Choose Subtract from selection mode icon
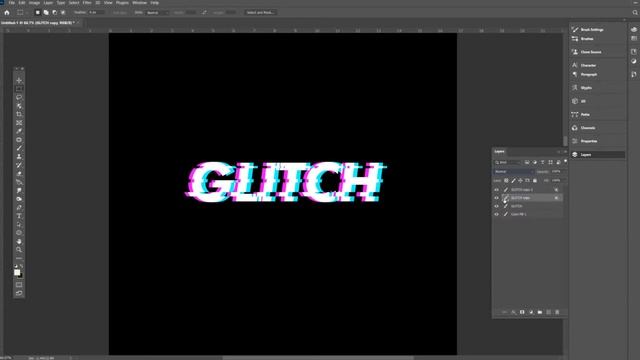Viewport: 640px width, 360px height. point(55,13)
